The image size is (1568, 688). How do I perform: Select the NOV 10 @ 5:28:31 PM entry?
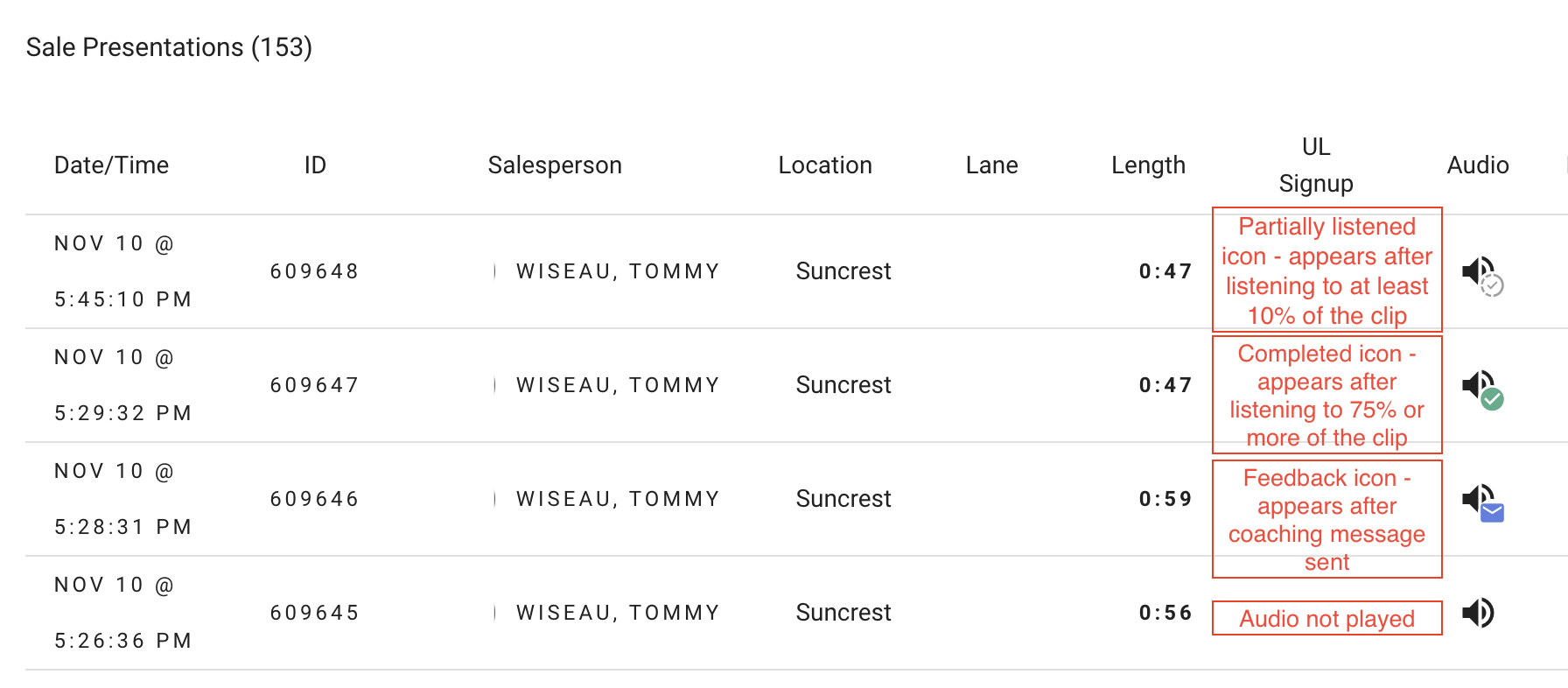[122, 499]
